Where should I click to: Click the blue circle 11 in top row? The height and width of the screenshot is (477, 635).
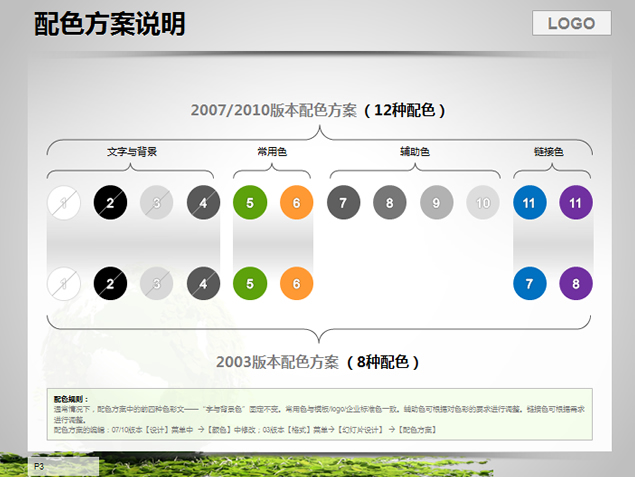click(x=529, y=202)
